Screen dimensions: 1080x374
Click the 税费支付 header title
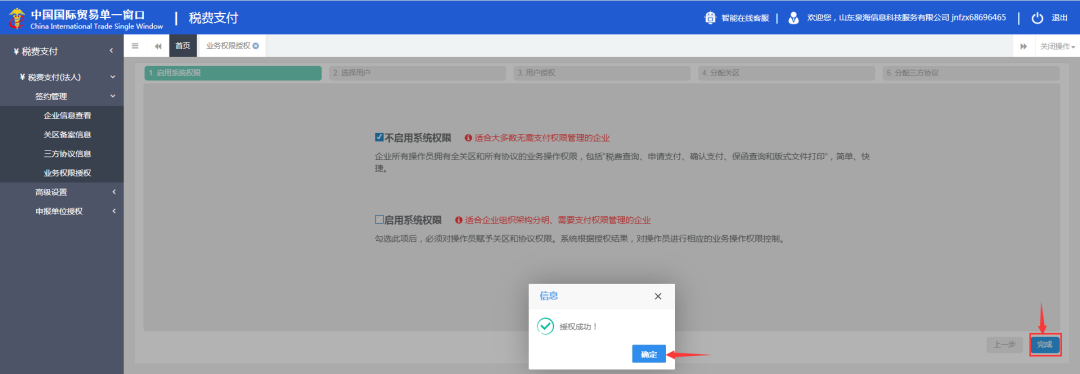214,18
